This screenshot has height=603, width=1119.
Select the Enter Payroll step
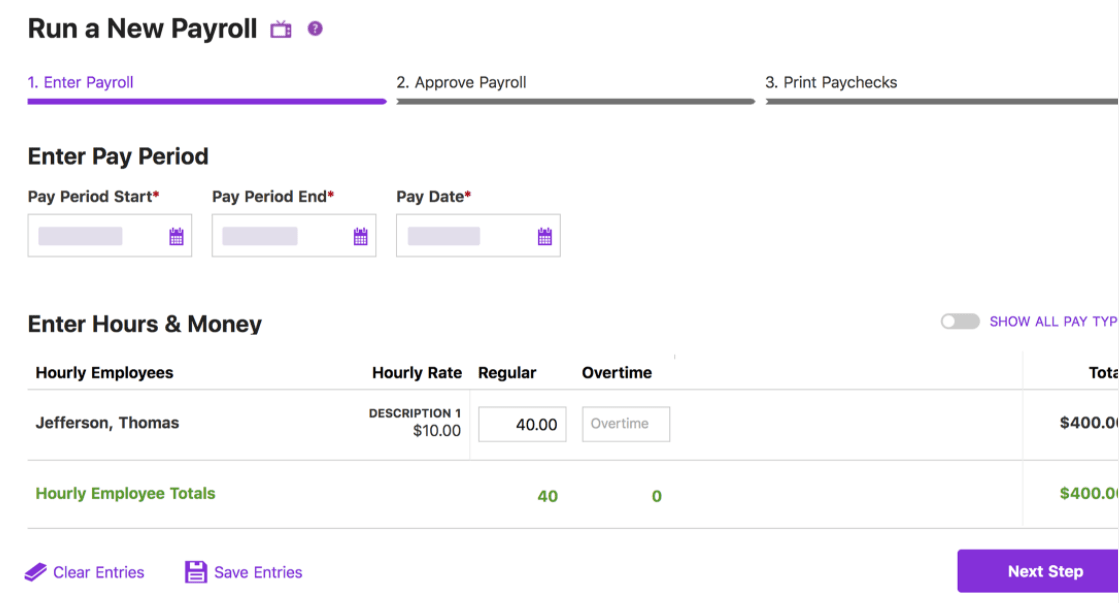80,82
